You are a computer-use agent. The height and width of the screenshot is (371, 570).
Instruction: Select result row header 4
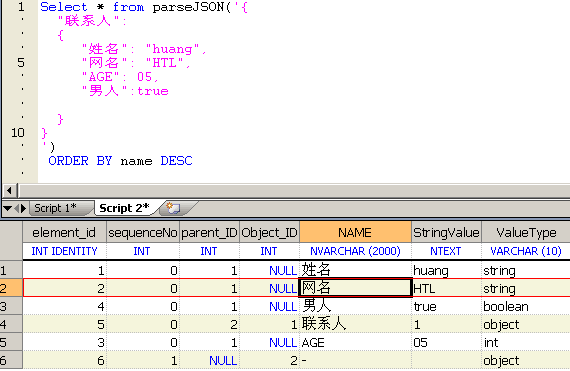pyautogui.click(x=11, y=324)
